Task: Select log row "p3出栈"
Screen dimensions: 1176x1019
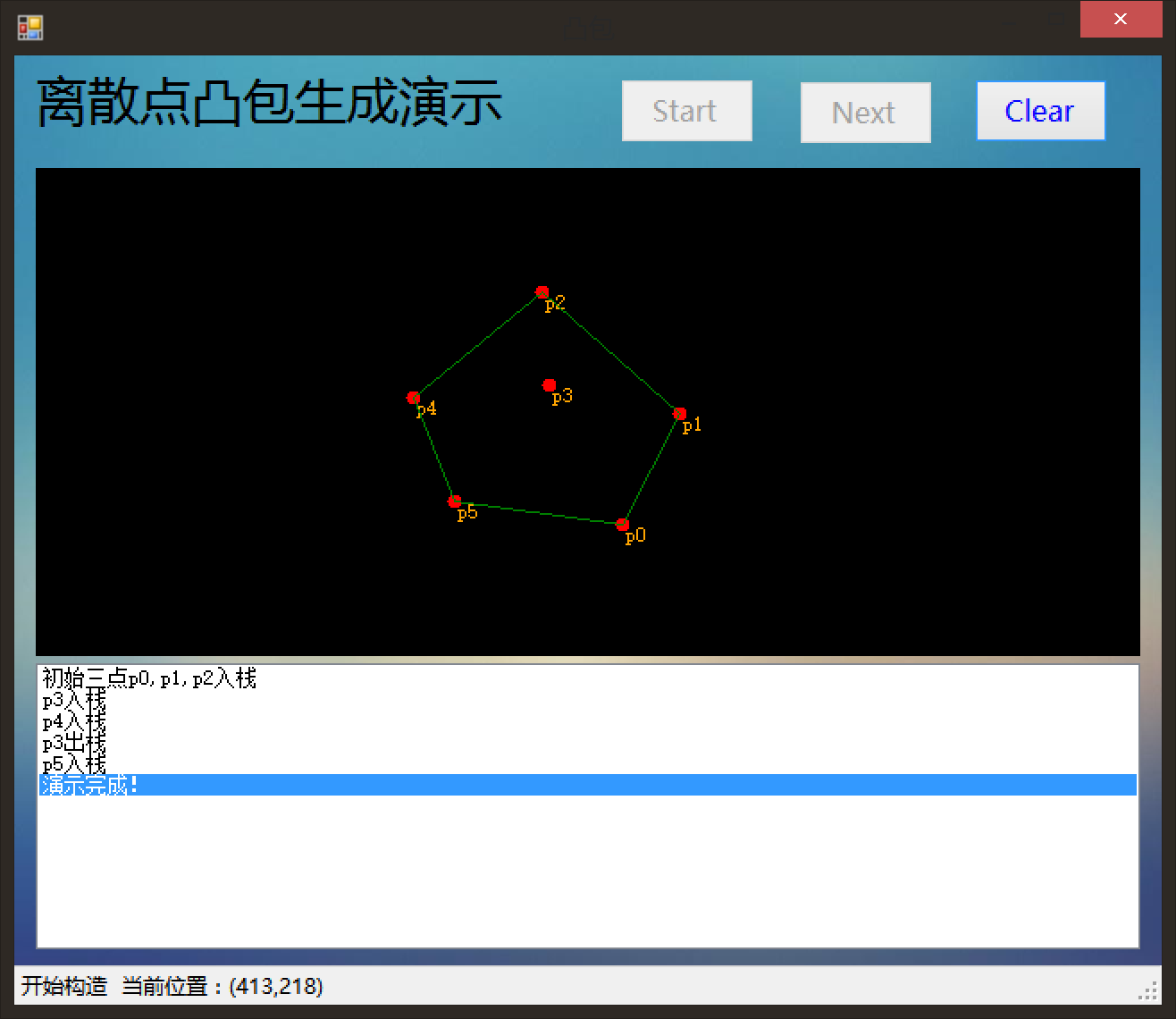Action: (588, 743)
